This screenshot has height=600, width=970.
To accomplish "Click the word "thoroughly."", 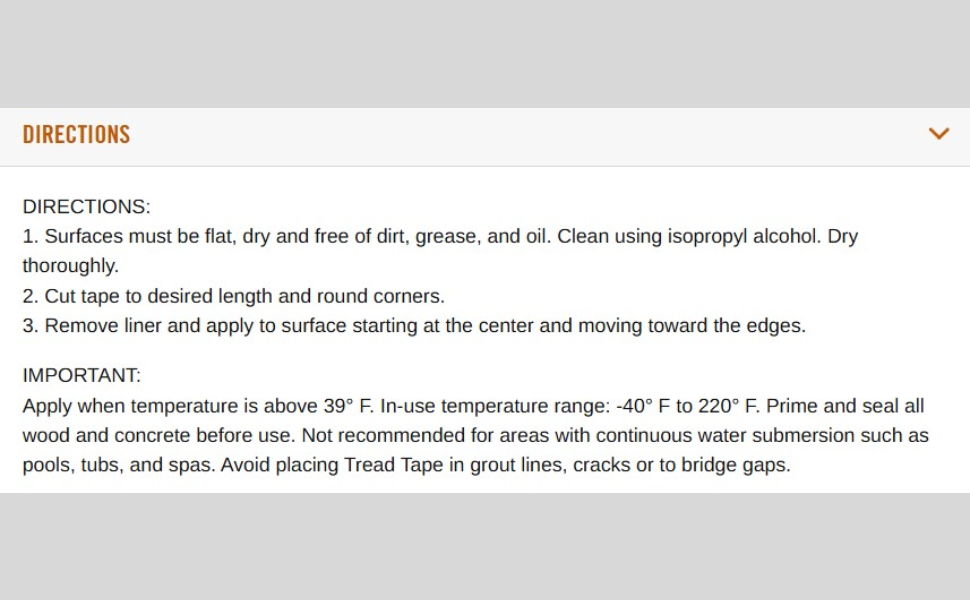I will [x=70, y=266].
